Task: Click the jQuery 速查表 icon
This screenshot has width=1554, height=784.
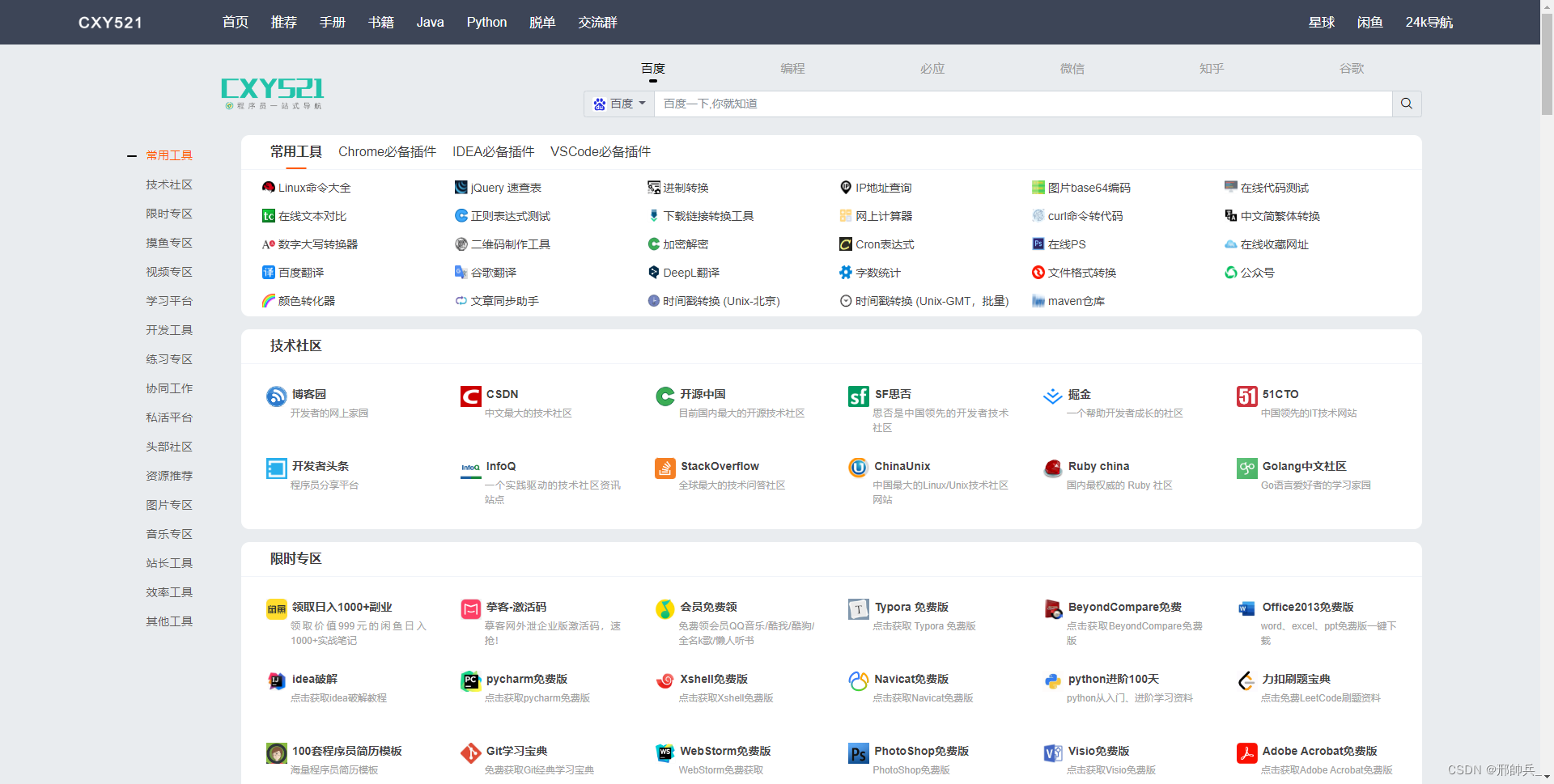Action: tap(461, 188)
